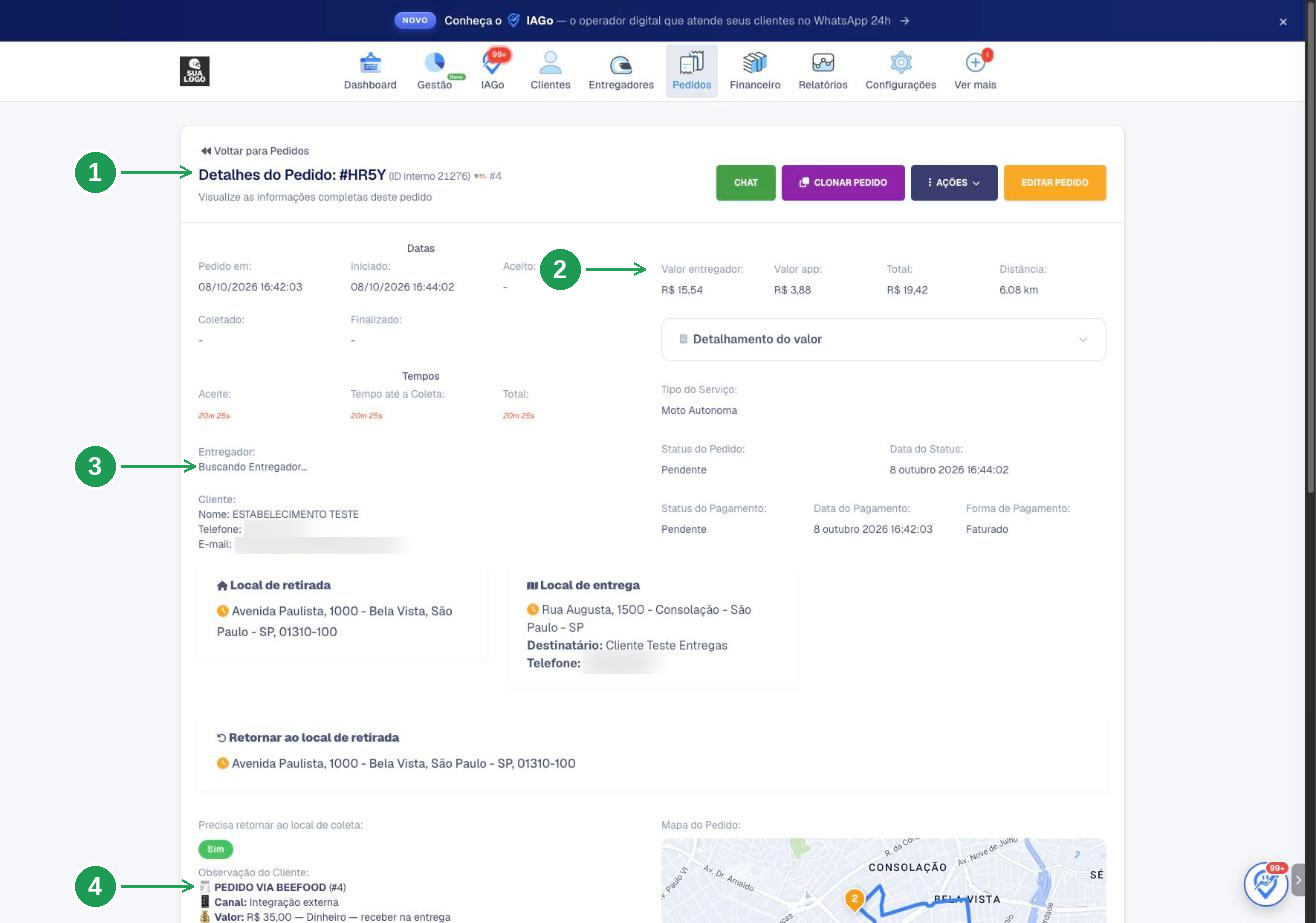
Task: Click the Faturado payment method
Action: click(x=987, y=529)
